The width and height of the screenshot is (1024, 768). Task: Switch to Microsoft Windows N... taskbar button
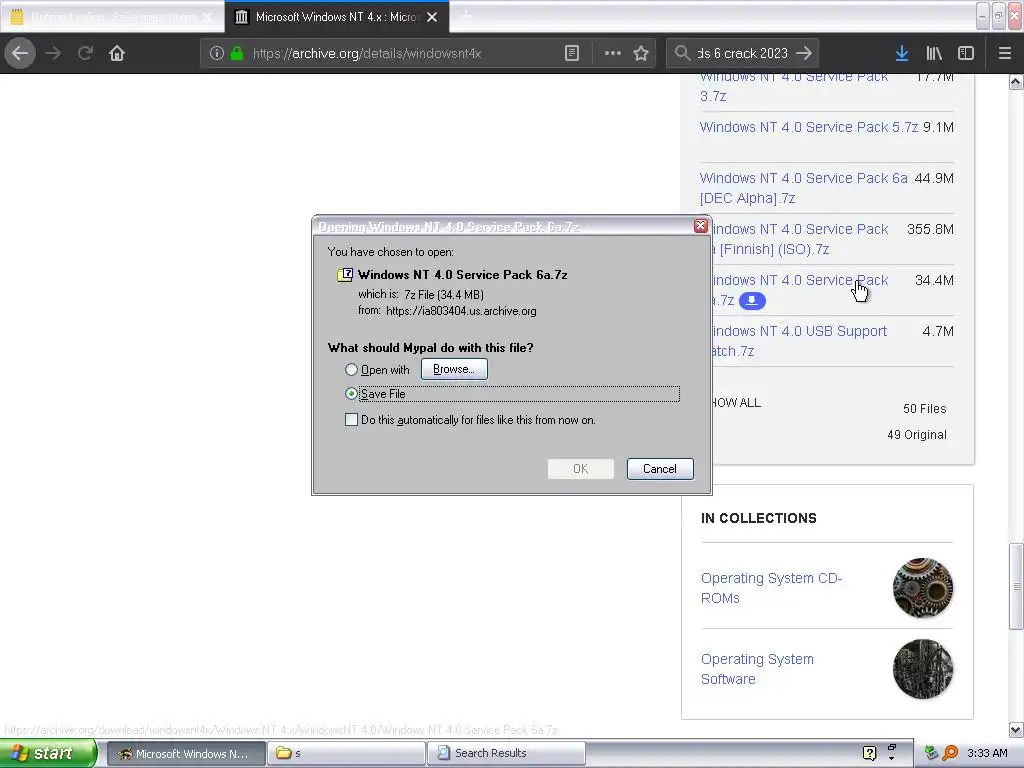coord(186,754)
